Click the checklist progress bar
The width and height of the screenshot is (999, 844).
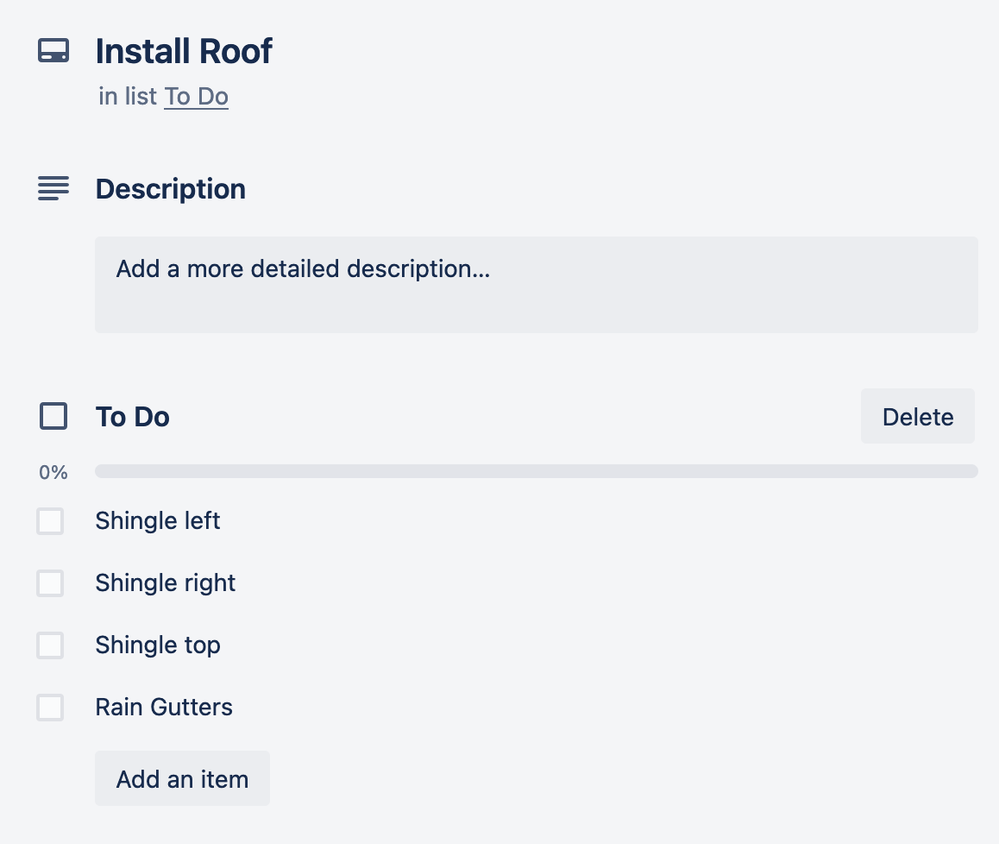point(536,471)
